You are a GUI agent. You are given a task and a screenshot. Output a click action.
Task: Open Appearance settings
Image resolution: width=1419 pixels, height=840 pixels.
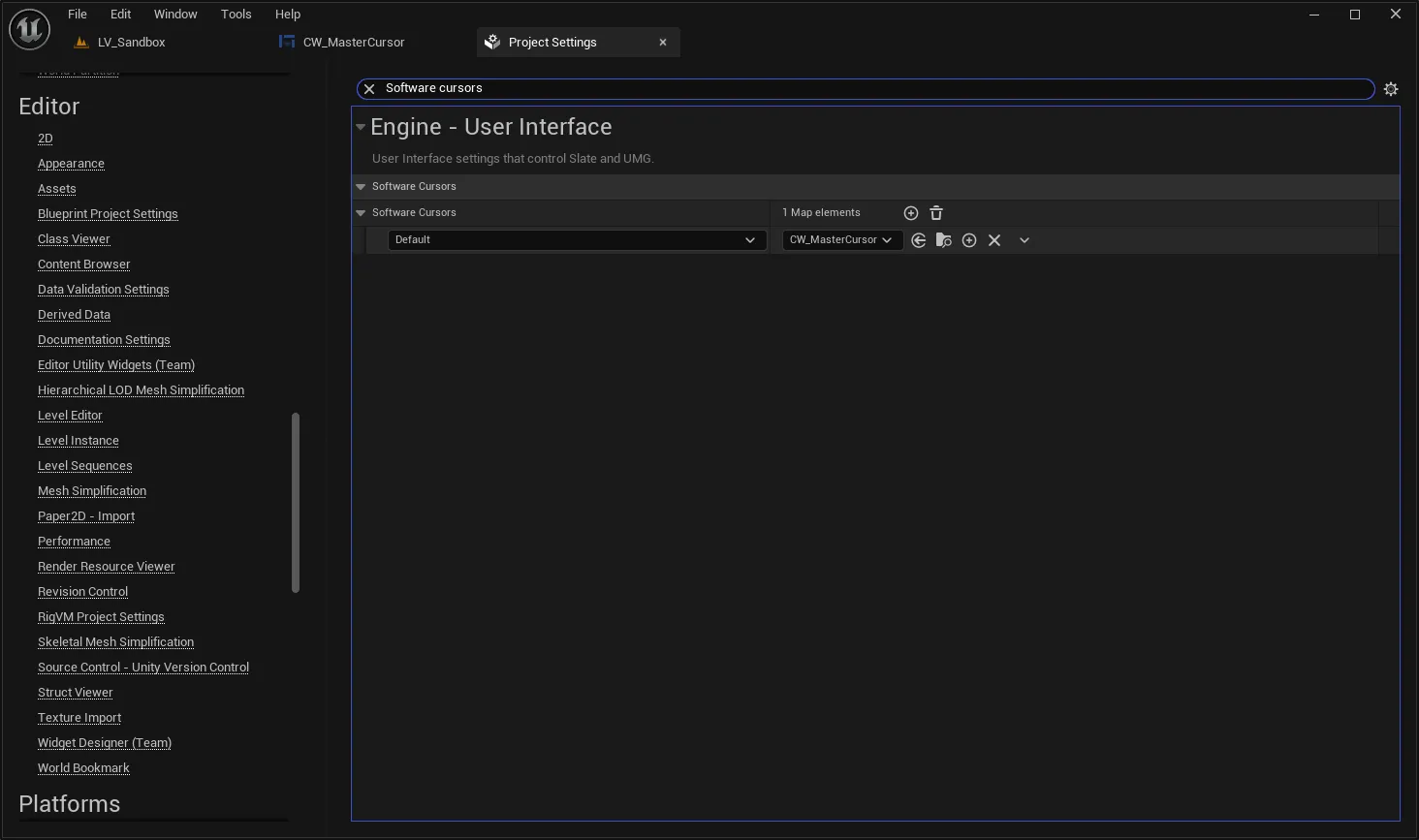coord(71,164)
